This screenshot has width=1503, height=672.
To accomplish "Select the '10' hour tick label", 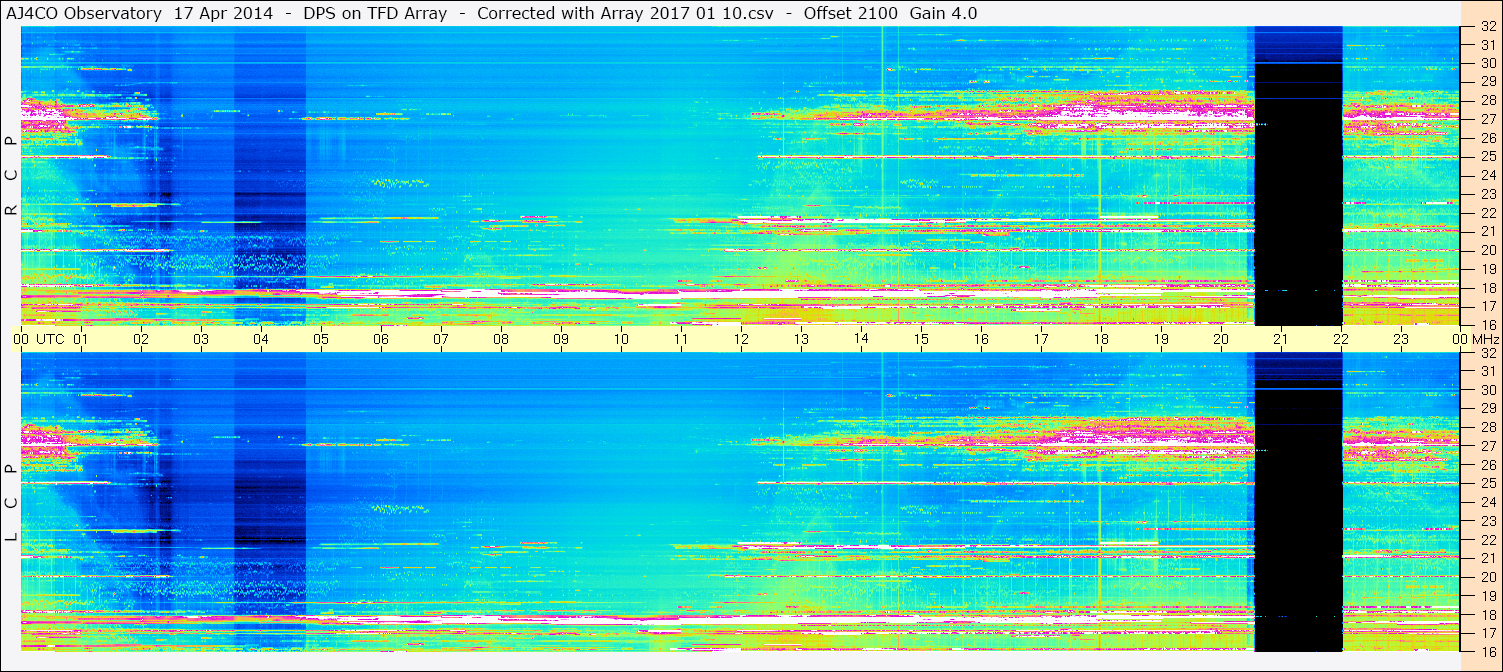I will point(621,339).
